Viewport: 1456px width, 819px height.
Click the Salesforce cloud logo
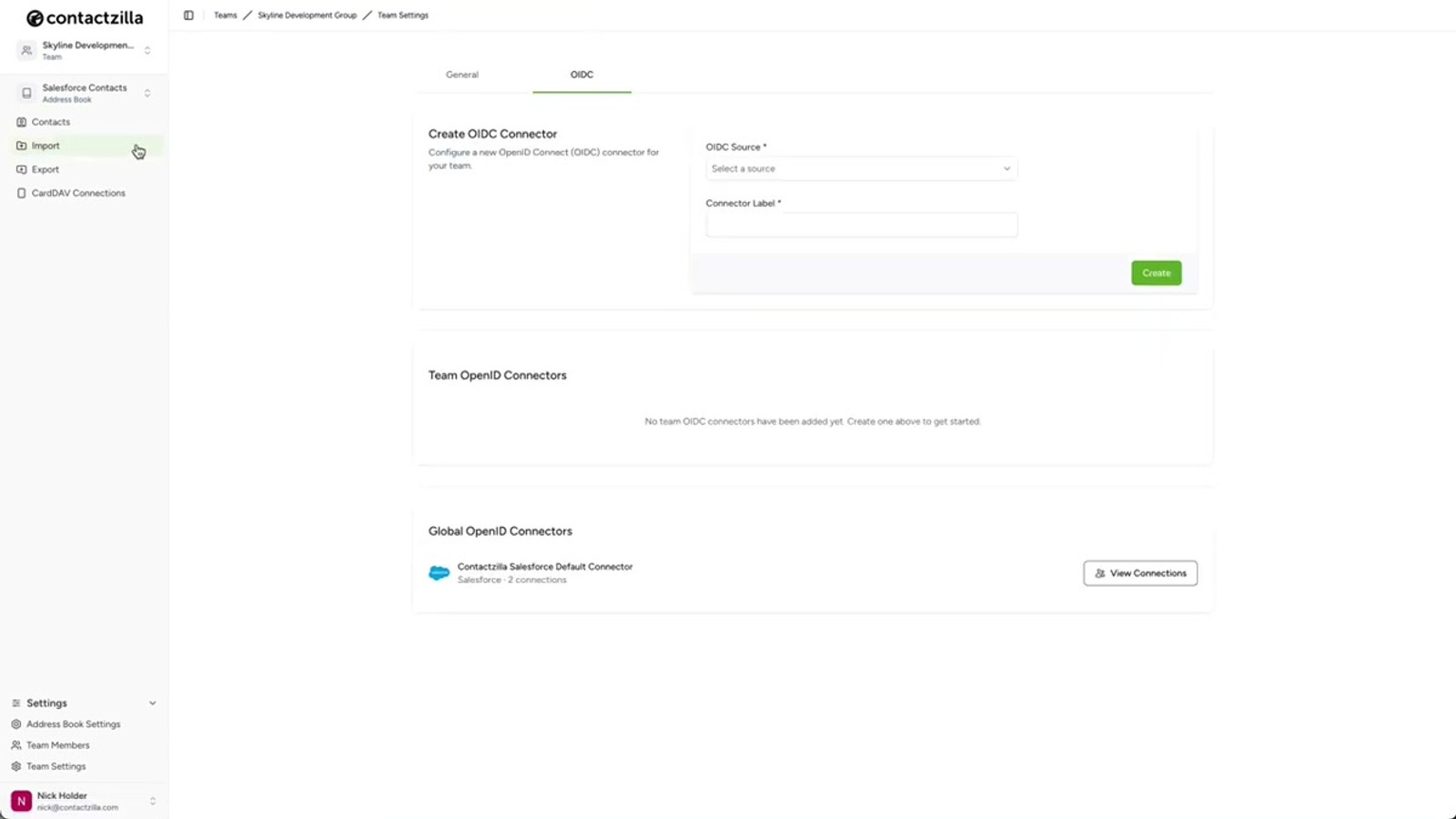(439, 573)
